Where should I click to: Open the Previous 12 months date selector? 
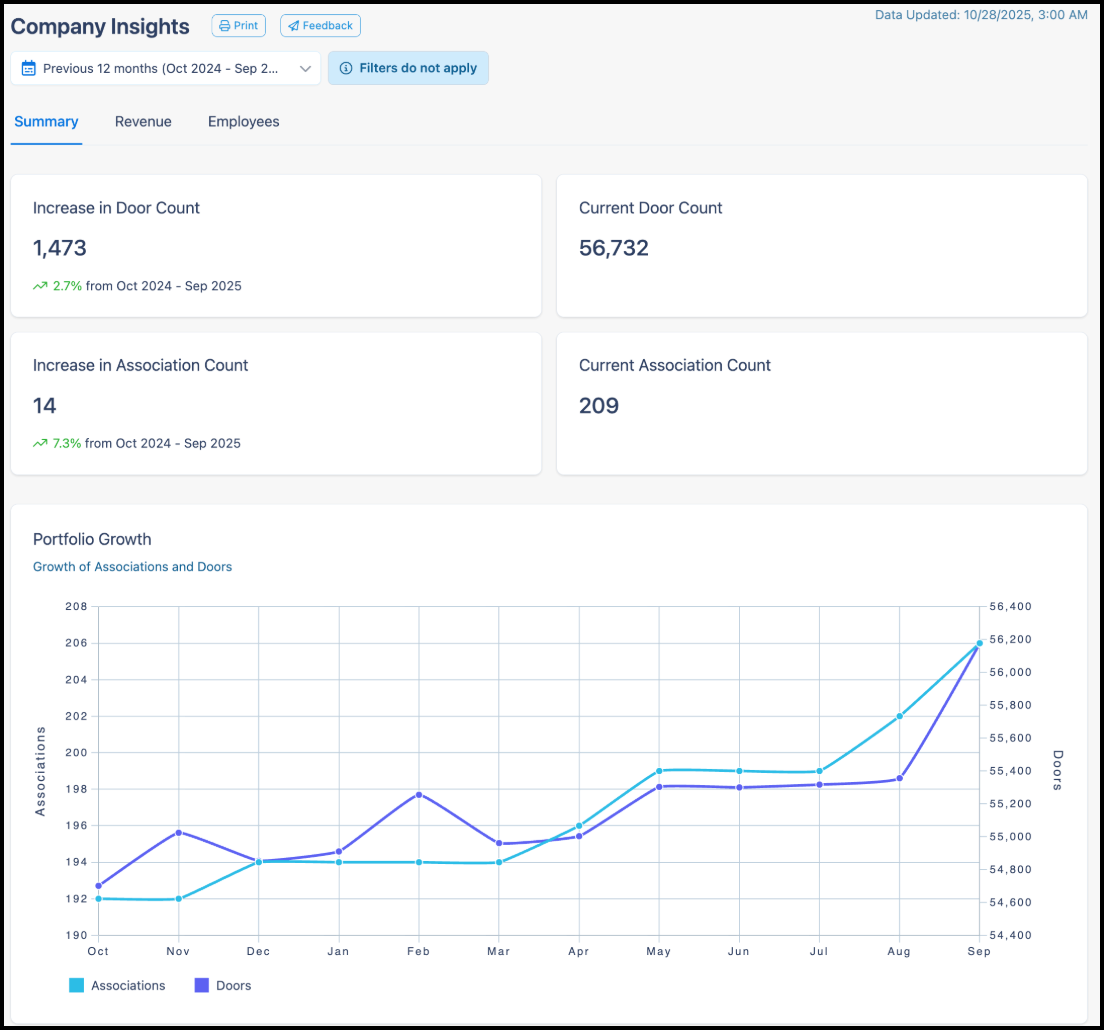(x=165, y=68)
